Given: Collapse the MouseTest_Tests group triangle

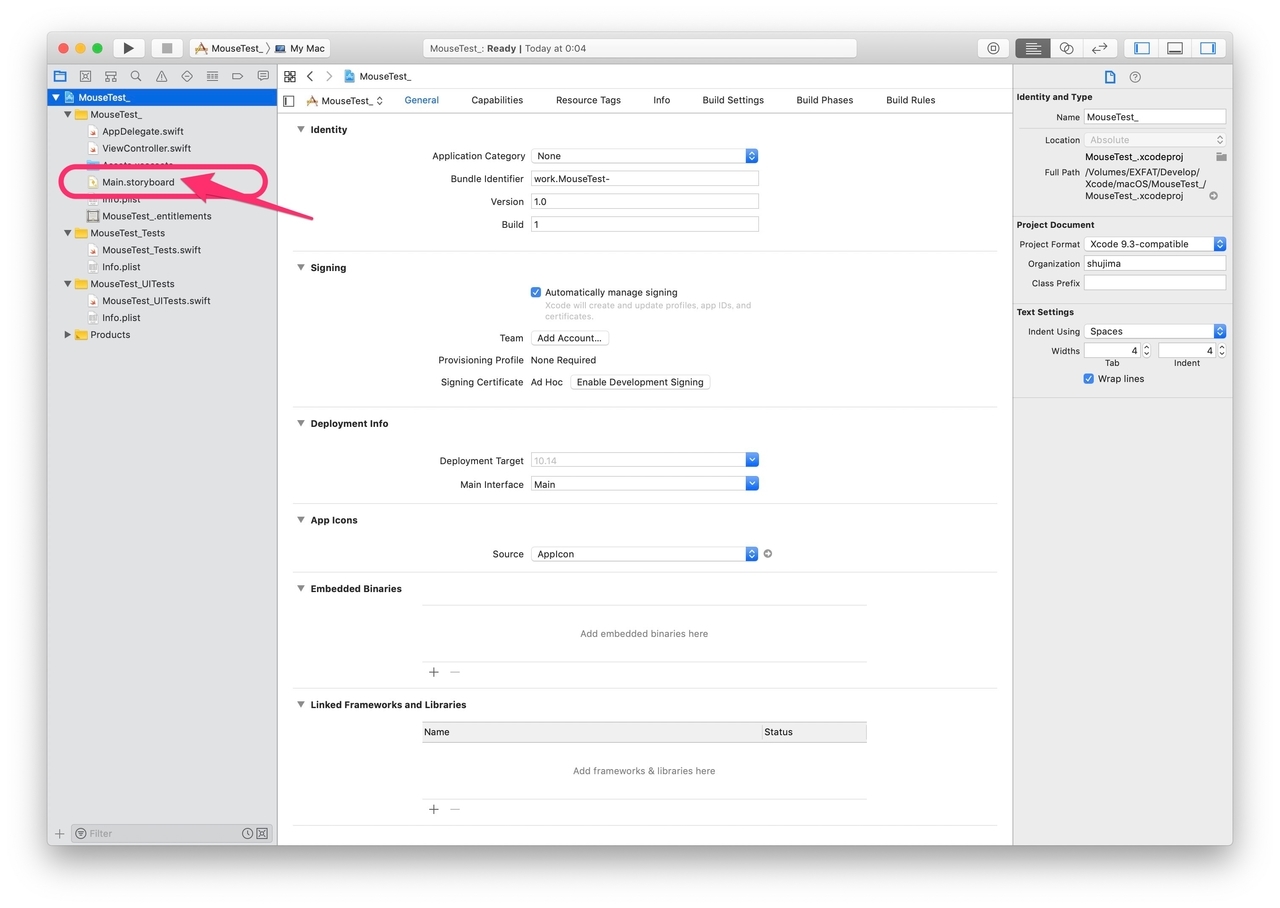Looking at the screenshot, I should click(68, 233).
